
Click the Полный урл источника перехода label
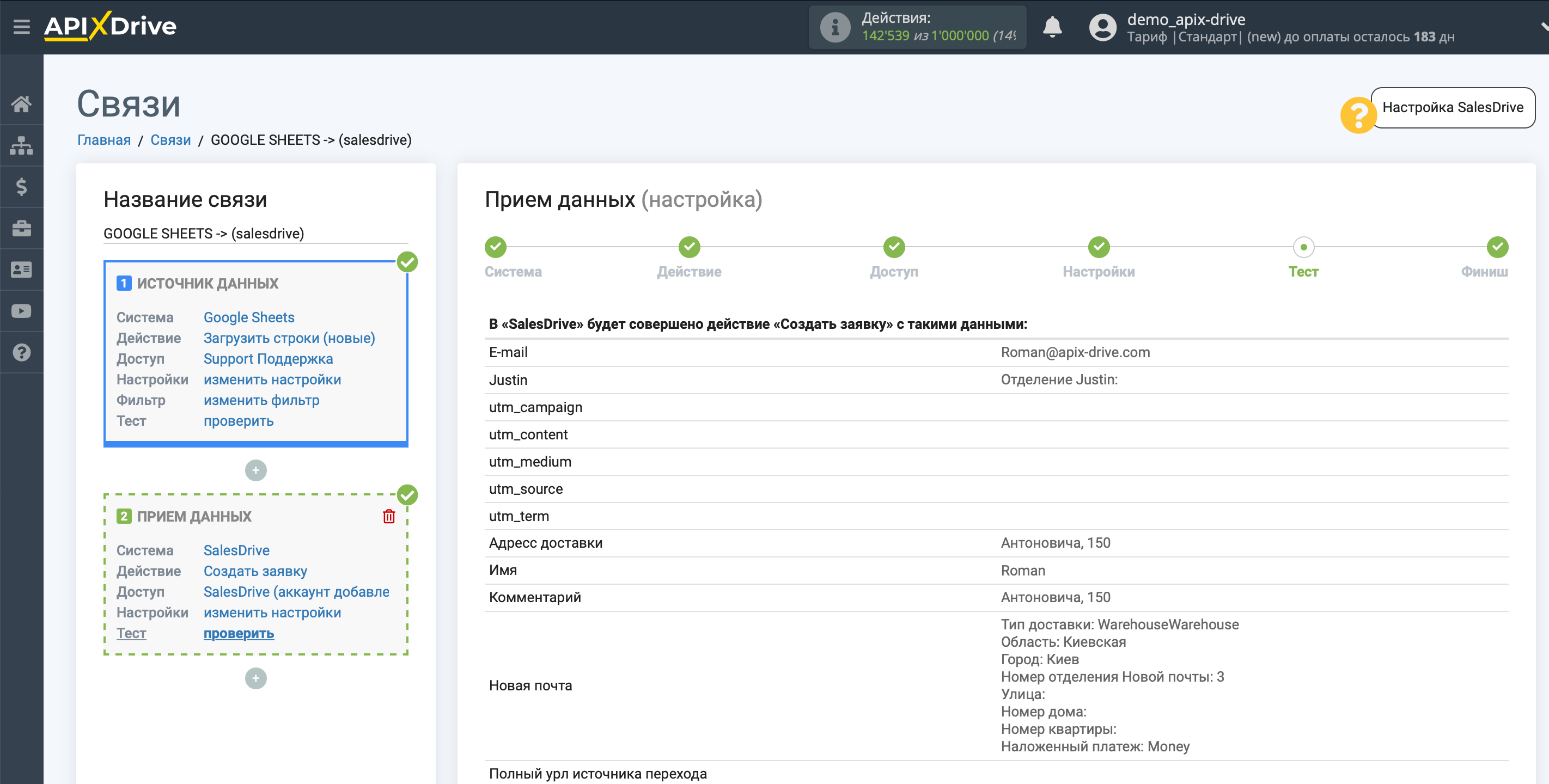click(x=597, y=773)
